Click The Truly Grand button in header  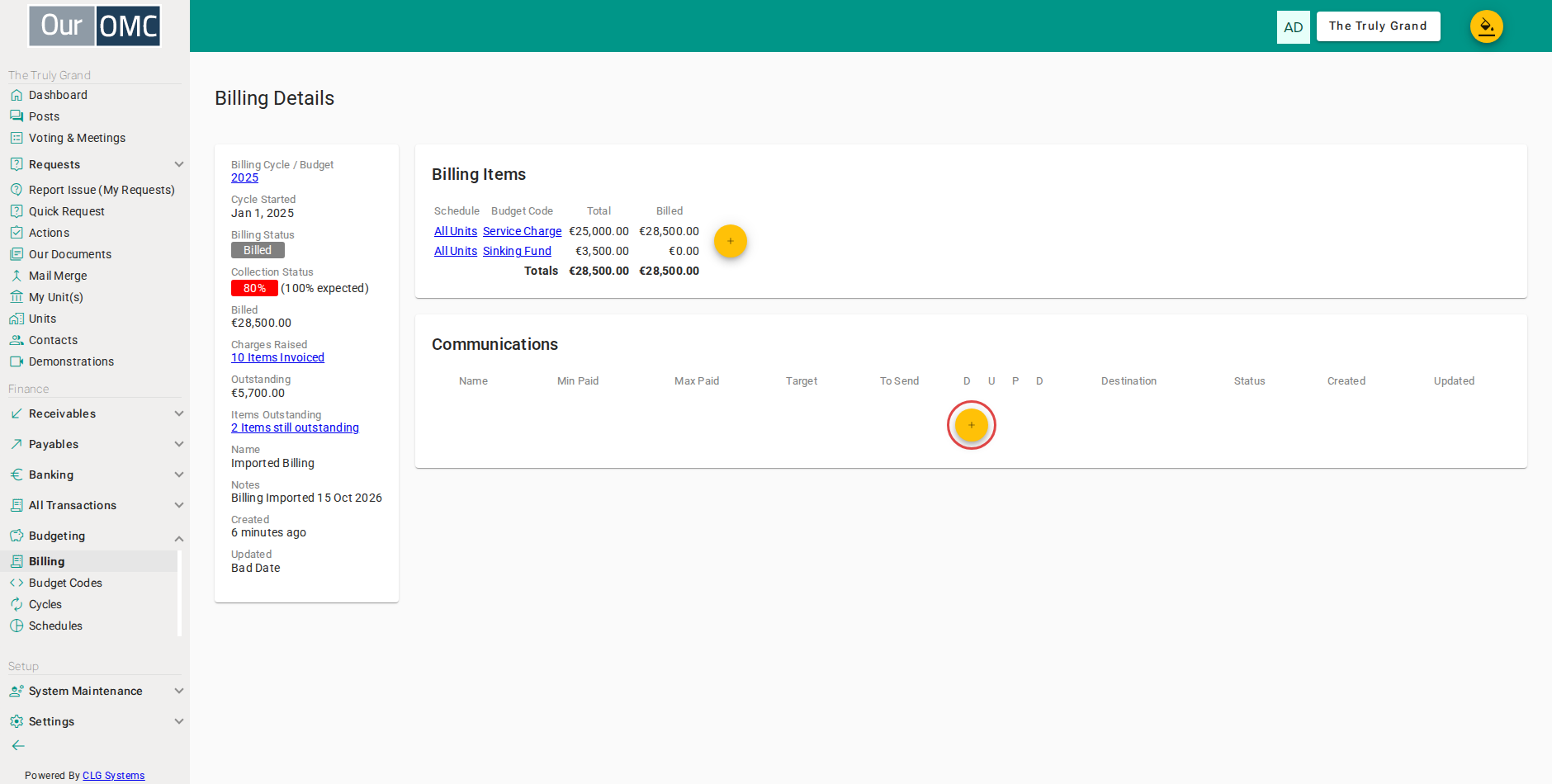(x=1378, y=26)
